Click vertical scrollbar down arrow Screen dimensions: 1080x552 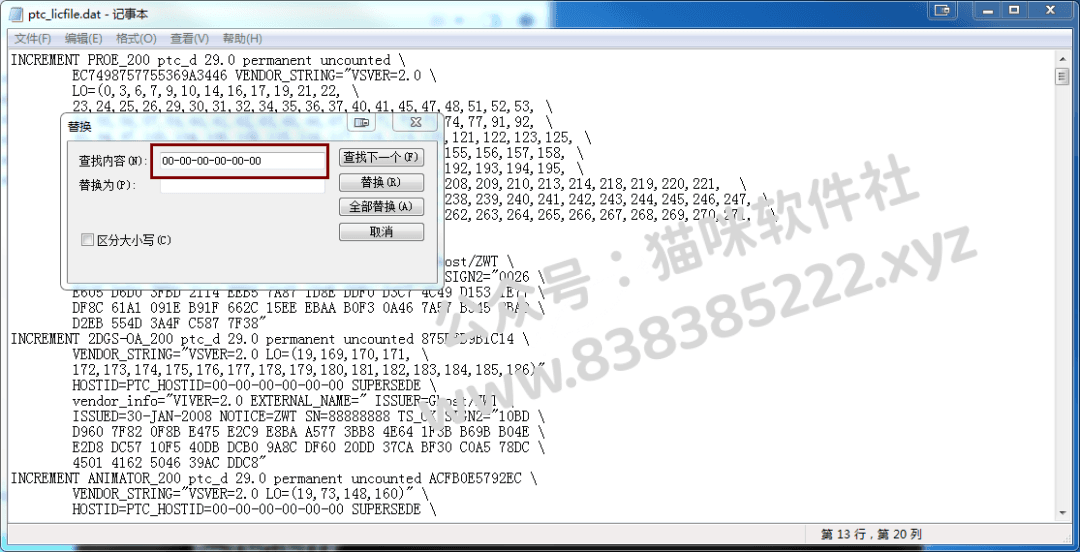click(x=1062, y=513)
